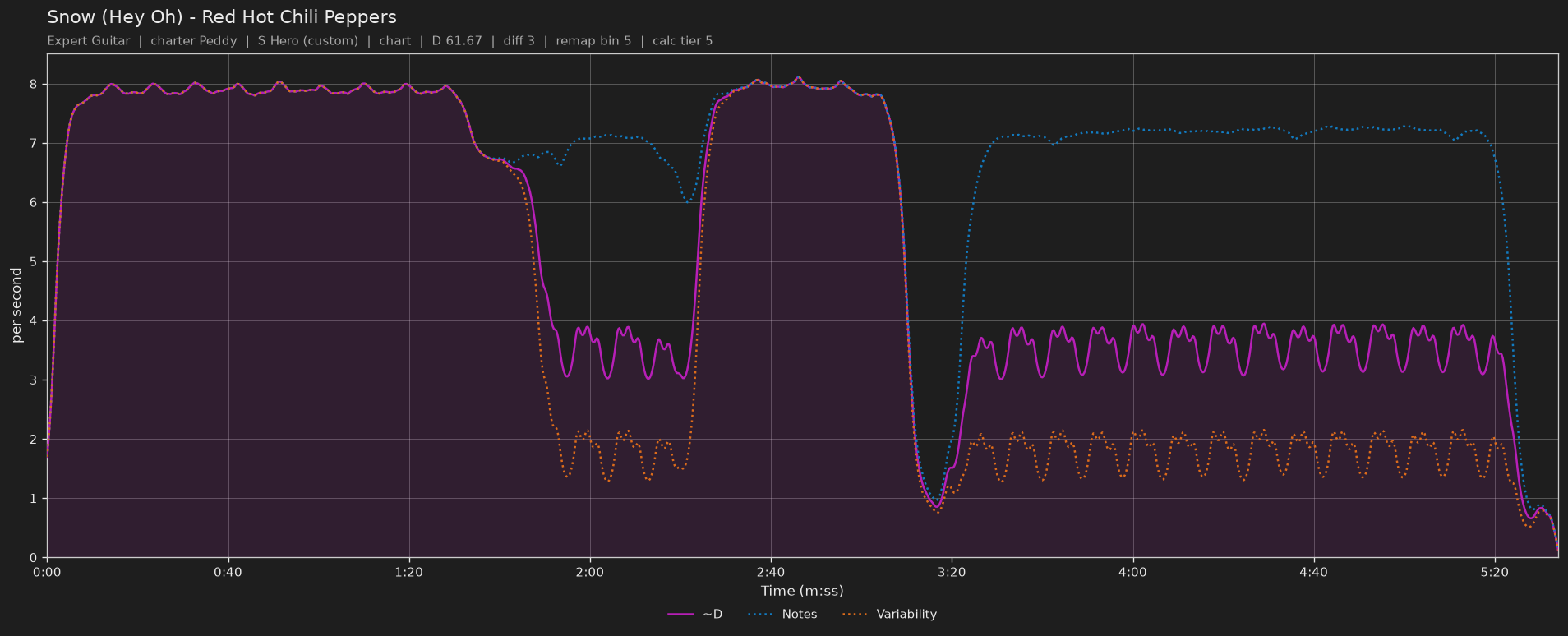Click the 4:00 x-axis tick label
This screenshot has height=636, width=1568.
[x=1132, y=572]
